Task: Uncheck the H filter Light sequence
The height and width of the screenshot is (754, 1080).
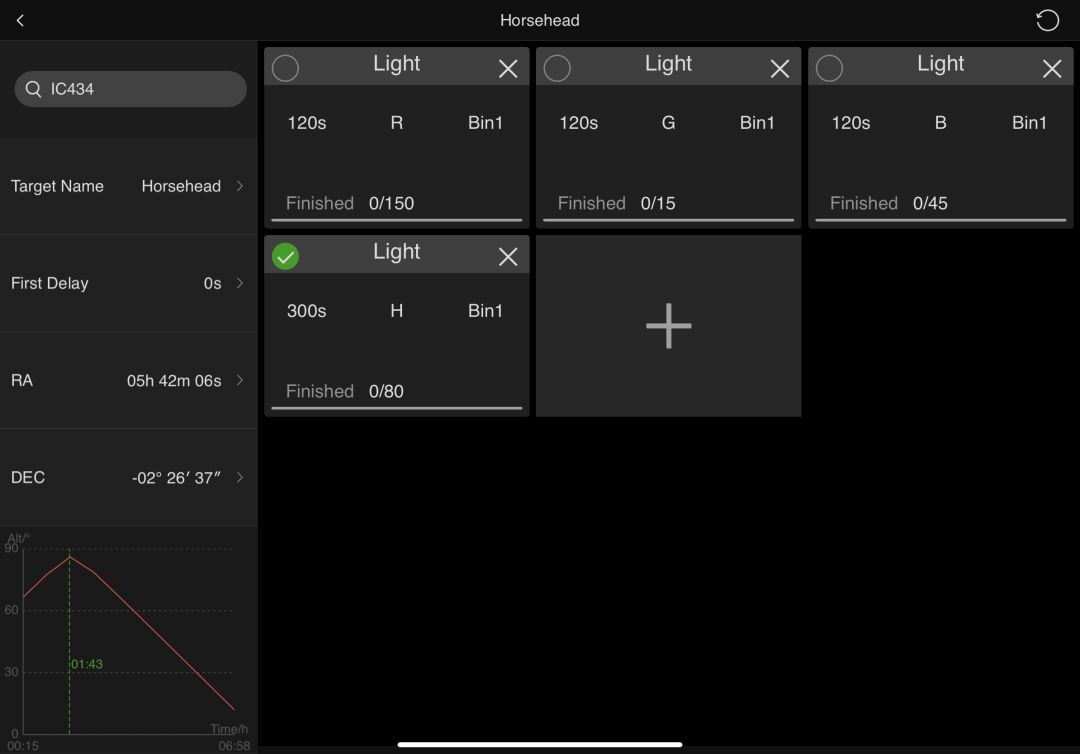Action: (x=286, y=256)
